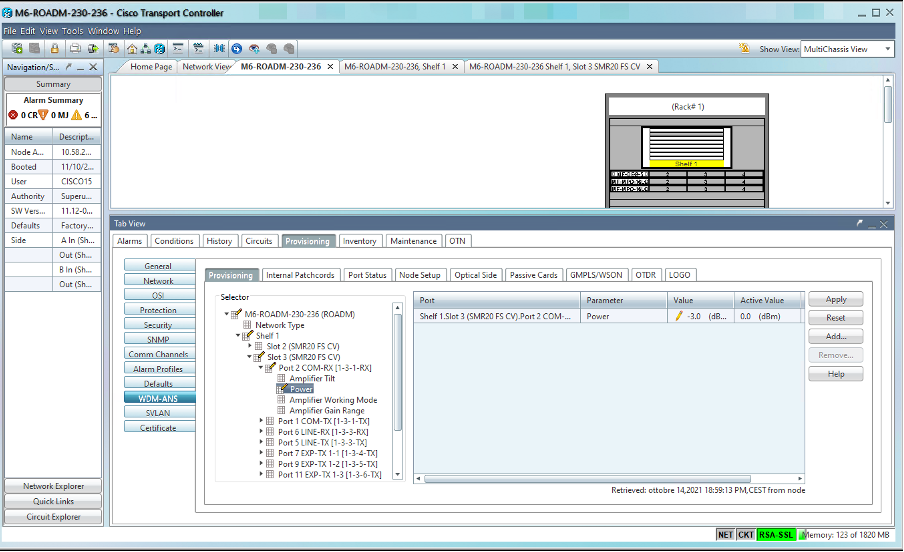Click the Apply button
This screenshot has height=552, width=904.
pyautogui.click(x=836, y=299)
